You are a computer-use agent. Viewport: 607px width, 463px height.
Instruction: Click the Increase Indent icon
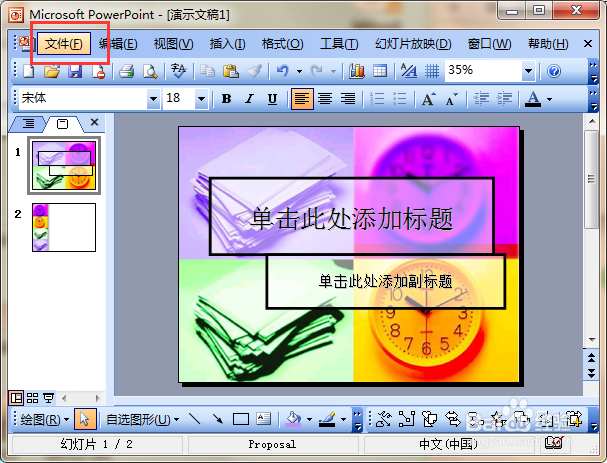pos(504,99)
